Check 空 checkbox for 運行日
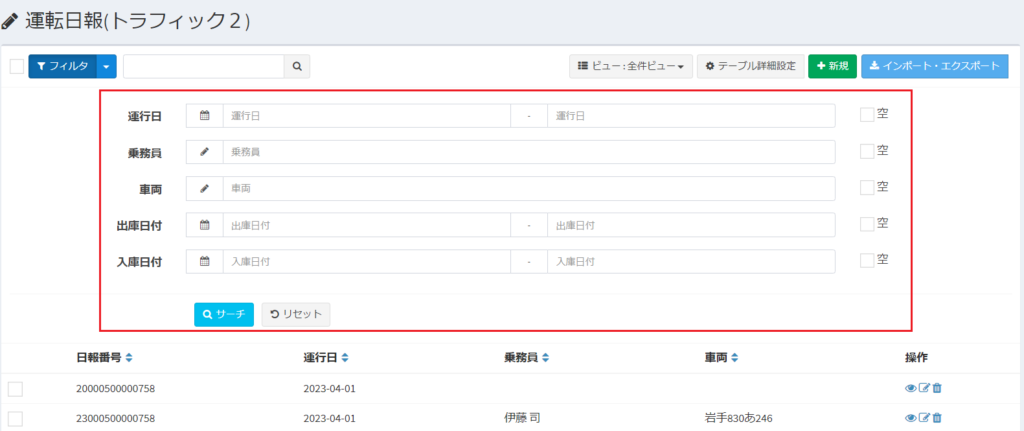 pyautogui.click(x=867, y=115)
